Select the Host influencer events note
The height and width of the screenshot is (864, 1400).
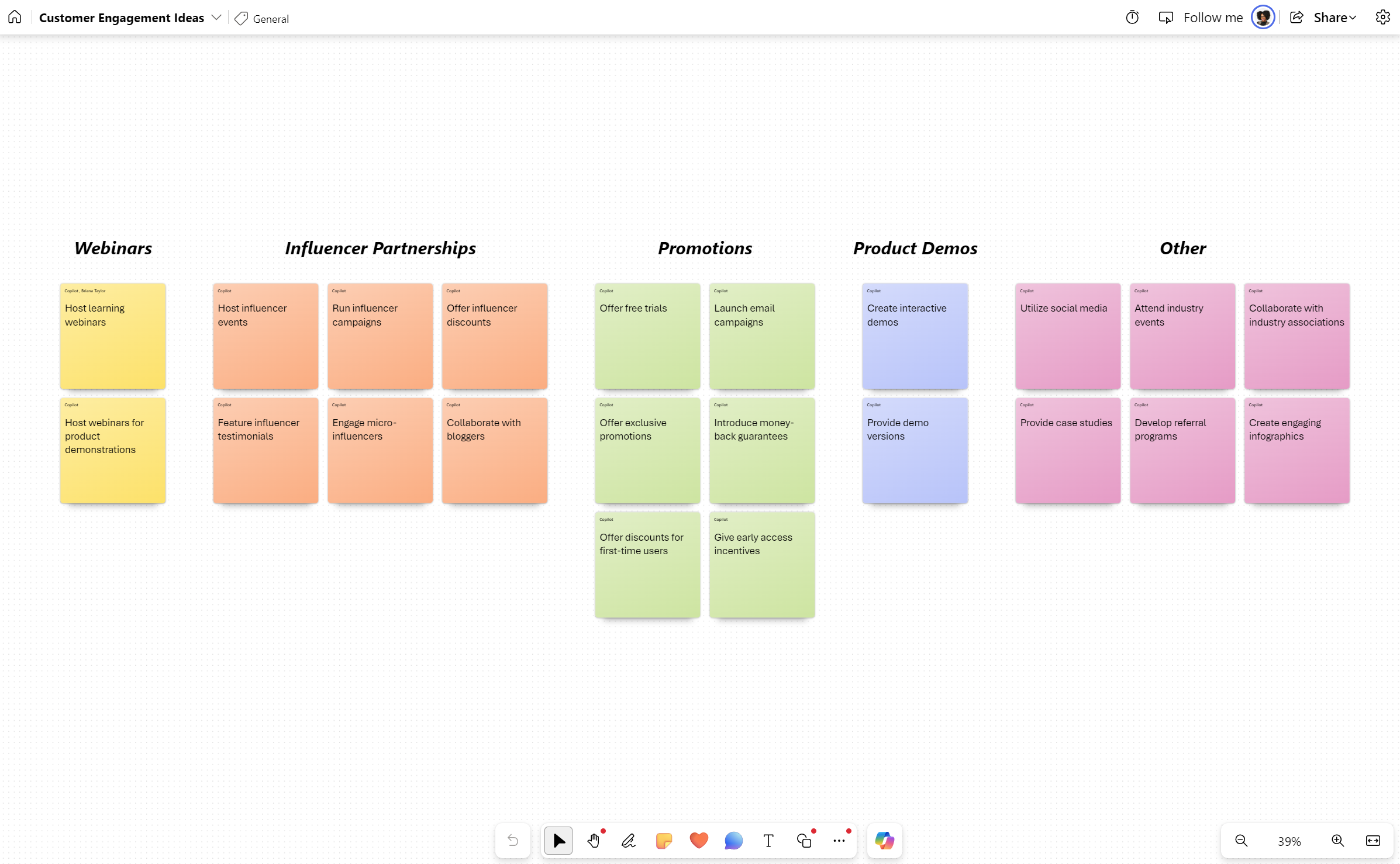click(x=265, y=336)
